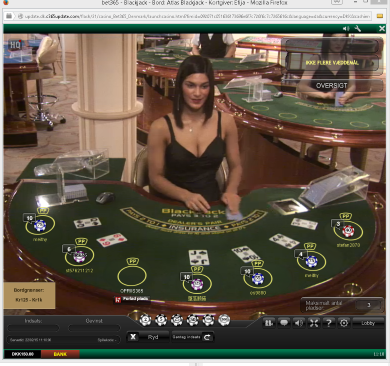
Task: Click player name d57k211212
Action: (80, 271)
